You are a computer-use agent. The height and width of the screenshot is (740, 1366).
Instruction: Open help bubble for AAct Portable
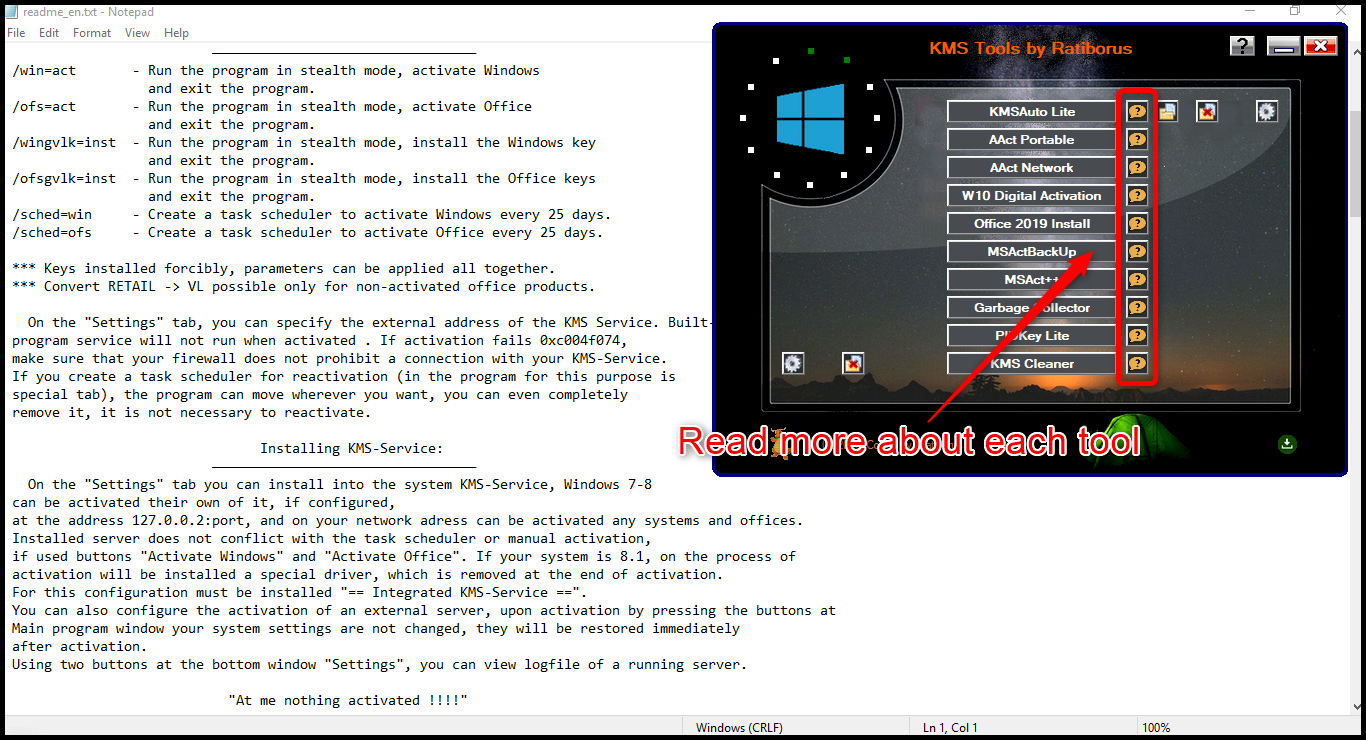(x=1137, y=140)
